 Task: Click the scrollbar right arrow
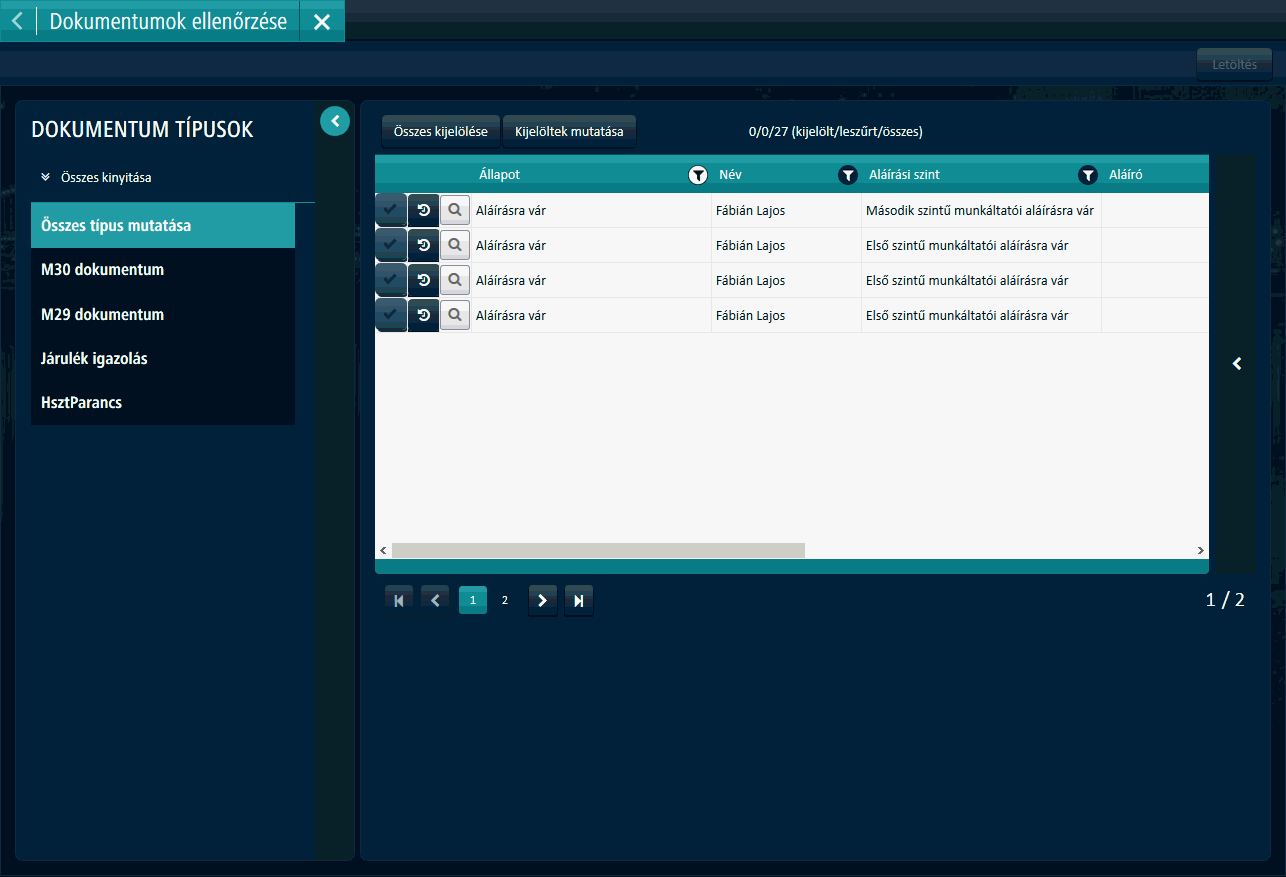click(1201, 550)
